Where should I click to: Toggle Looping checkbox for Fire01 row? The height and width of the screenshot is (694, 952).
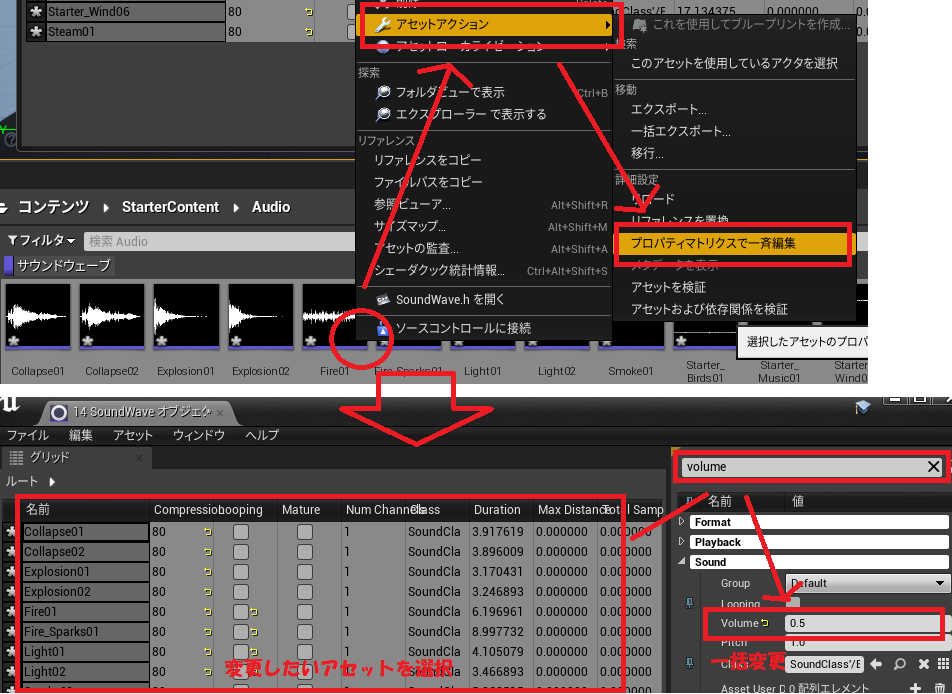coord(241,612)
